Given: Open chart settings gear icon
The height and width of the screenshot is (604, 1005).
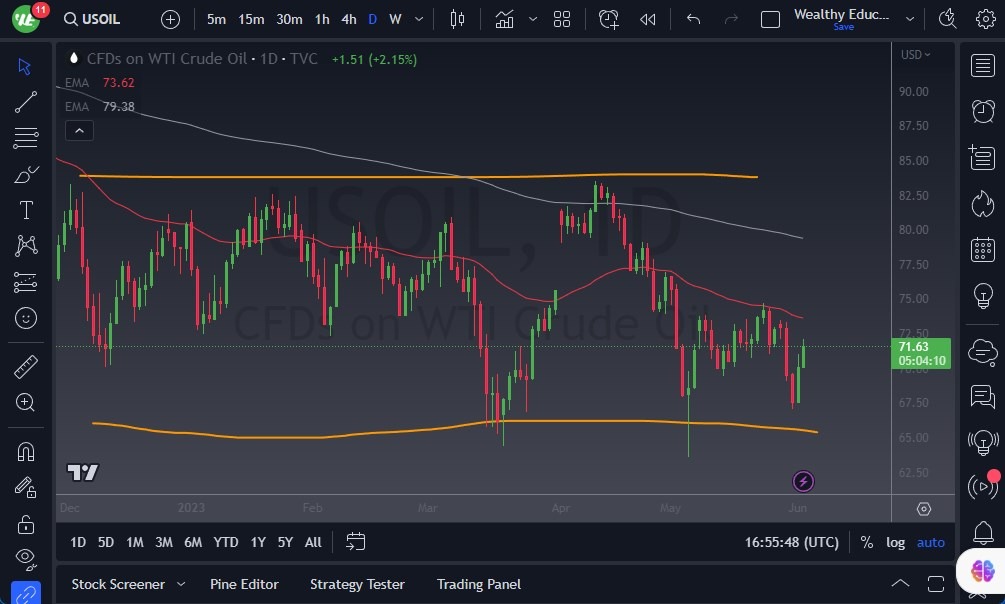Looking at the screenshot, I should 985,19.
